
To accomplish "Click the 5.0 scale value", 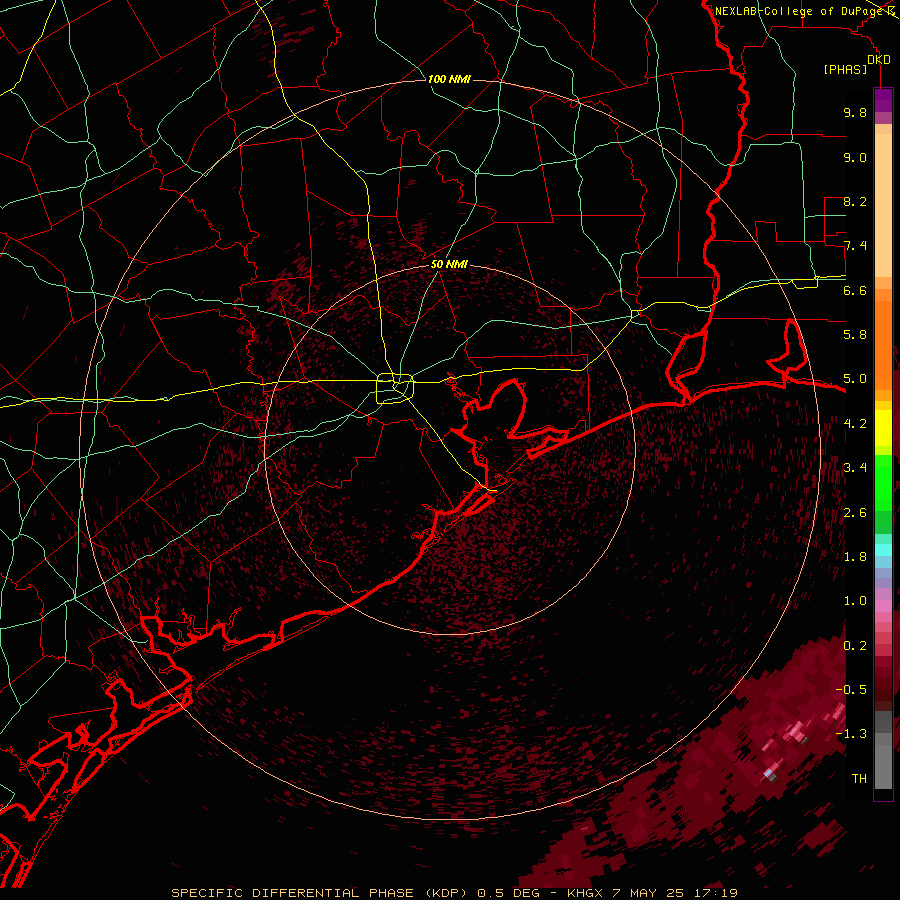I will 855,379.
